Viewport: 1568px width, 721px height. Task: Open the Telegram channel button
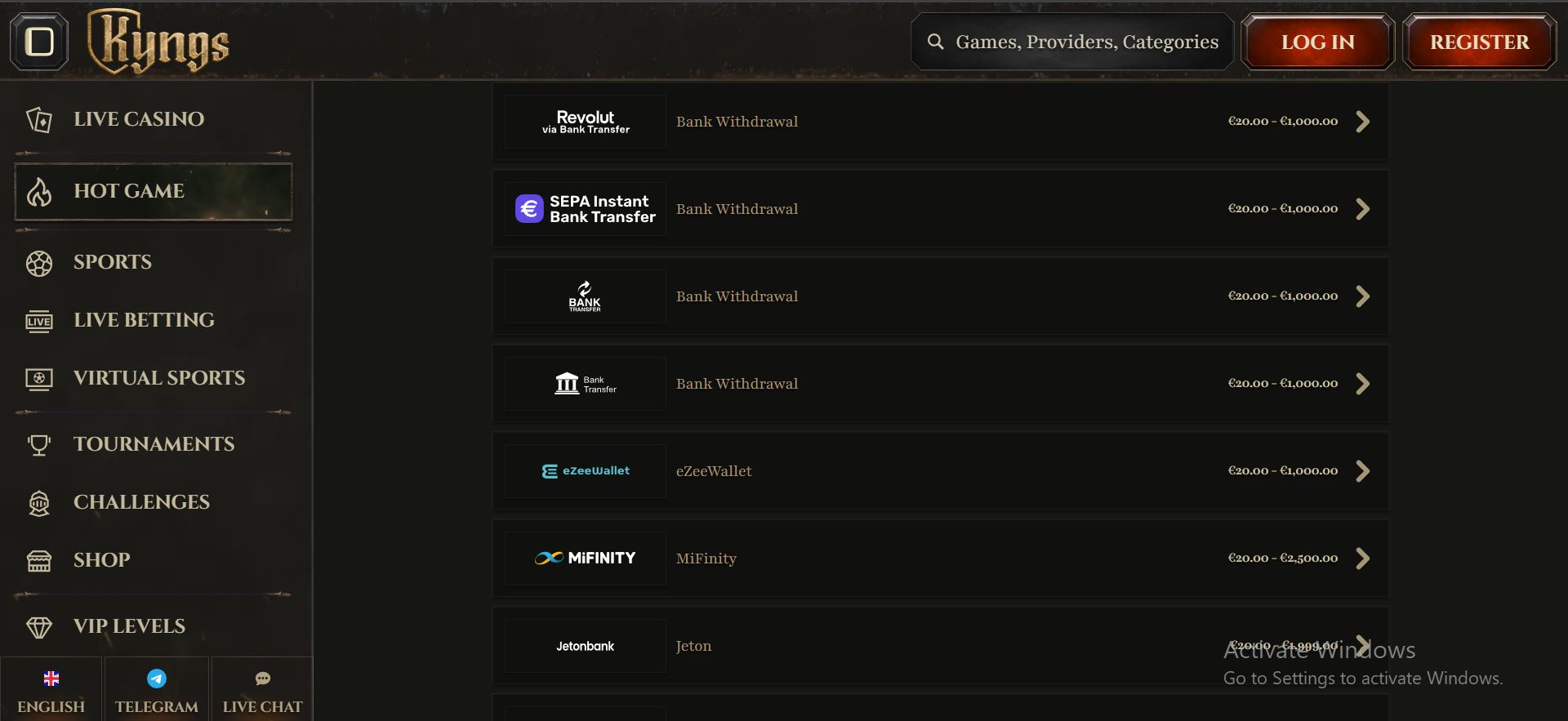click(157, 690)
